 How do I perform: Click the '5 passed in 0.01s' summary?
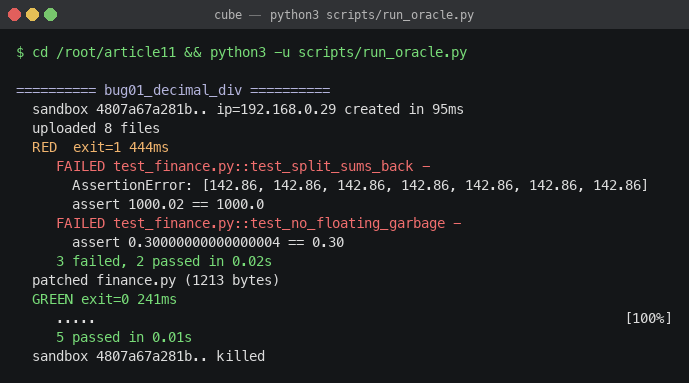(x=124, y=337)
